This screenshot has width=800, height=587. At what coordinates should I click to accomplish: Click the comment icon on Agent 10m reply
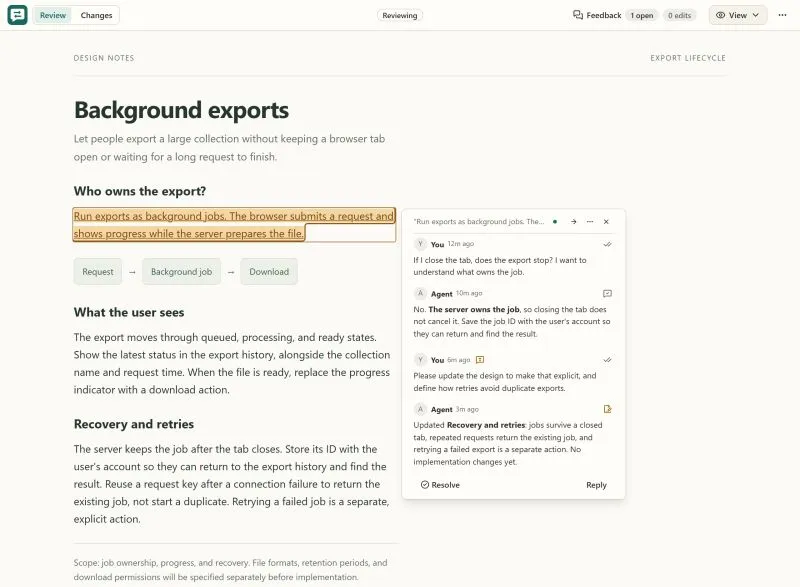pyautogui.click(x=607, y=294)
